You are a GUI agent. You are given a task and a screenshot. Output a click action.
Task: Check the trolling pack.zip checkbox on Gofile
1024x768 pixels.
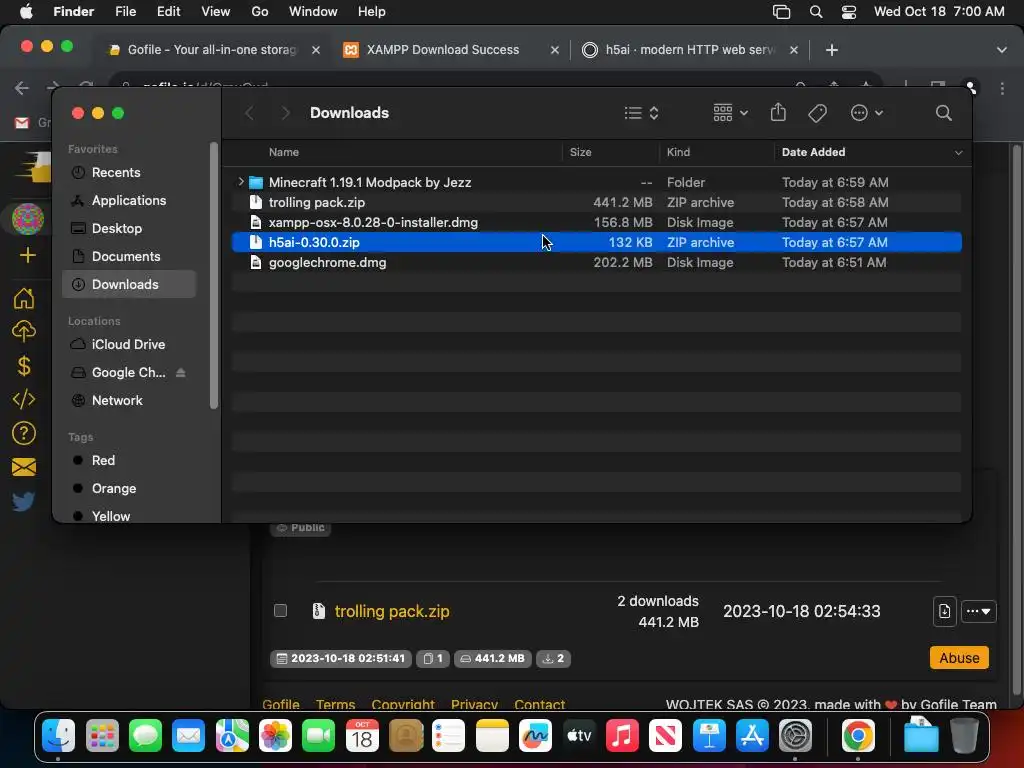[x=280, y=611]
